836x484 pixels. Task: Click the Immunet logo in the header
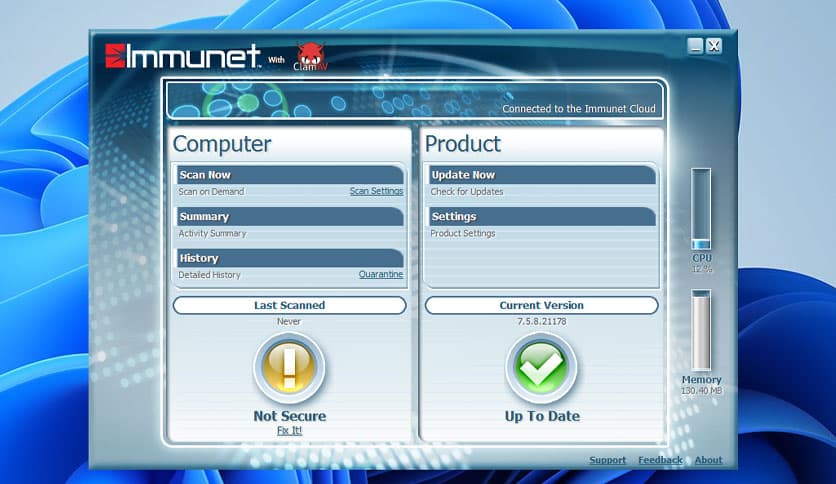pos(183,56)
